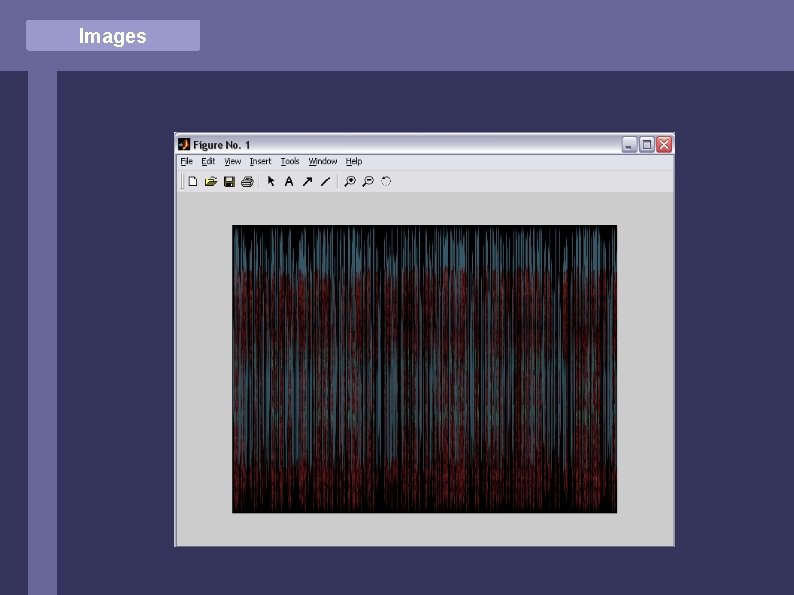Maximize the Figure No. 1 window

coord(647,145)
